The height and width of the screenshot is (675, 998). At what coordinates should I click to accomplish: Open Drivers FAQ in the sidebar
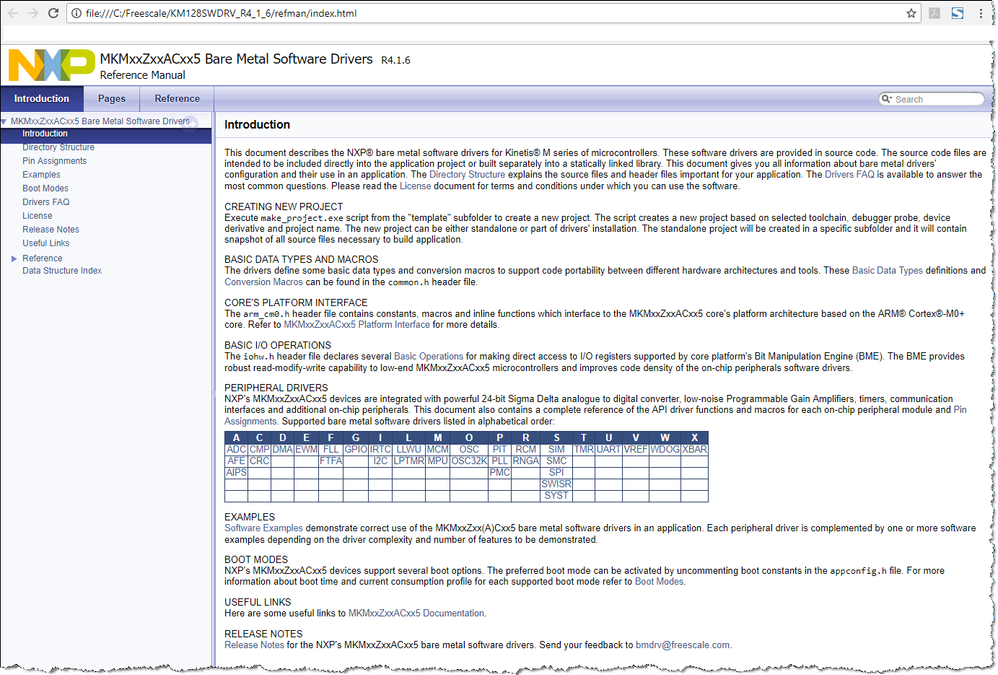[x=46, y=202]
